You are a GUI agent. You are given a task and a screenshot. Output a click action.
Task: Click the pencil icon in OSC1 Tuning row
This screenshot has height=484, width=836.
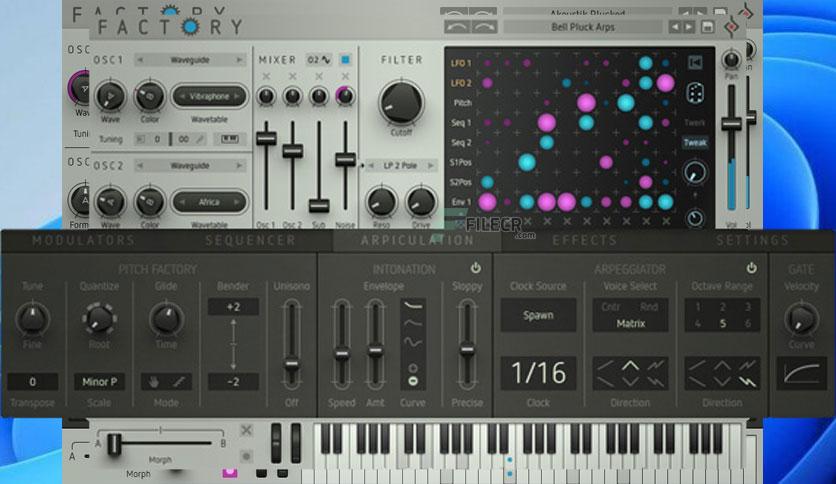pos(200,139)
